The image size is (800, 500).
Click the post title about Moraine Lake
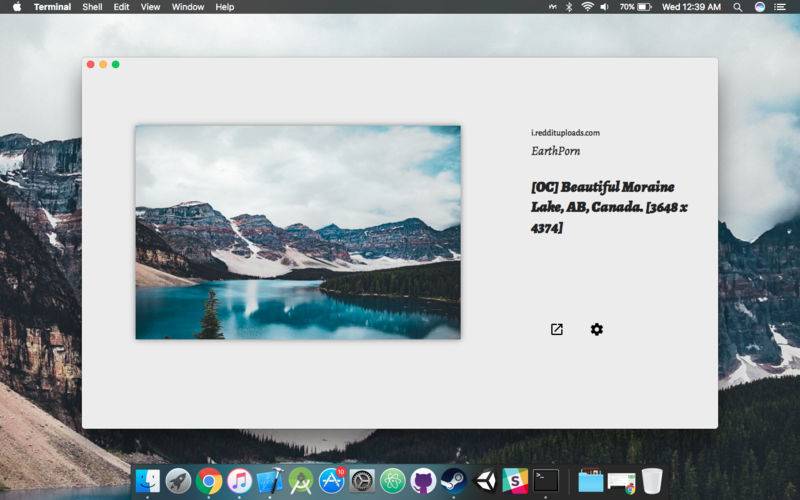(609, 207)
